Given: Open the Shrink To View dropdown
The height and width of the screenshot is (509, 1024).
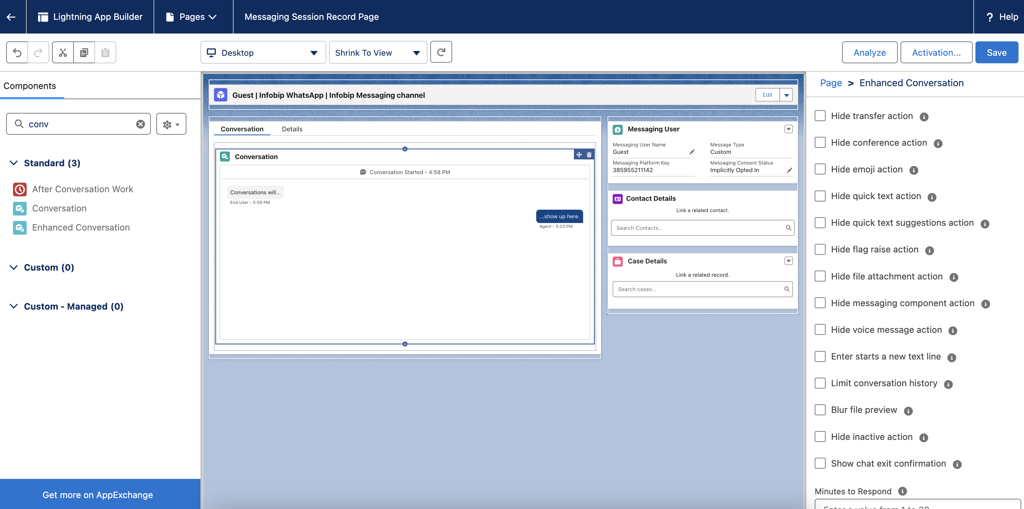Looking at the screenshot, I should tap(378, 53).
